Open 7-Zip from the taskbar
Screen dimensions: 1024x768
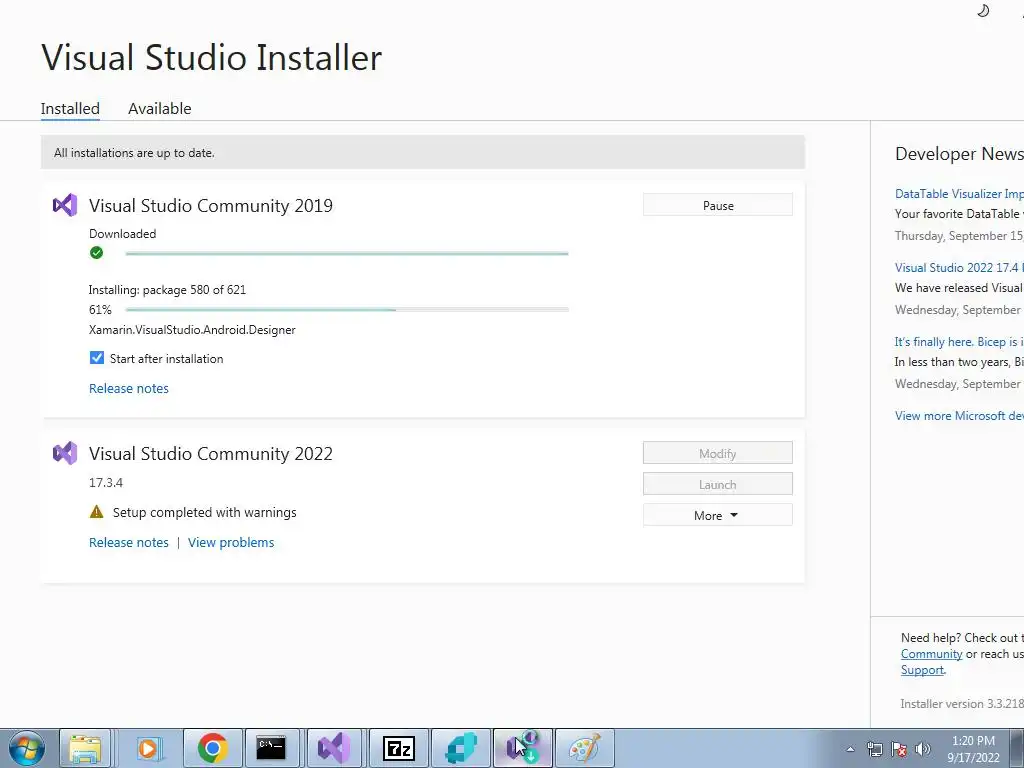398,748
